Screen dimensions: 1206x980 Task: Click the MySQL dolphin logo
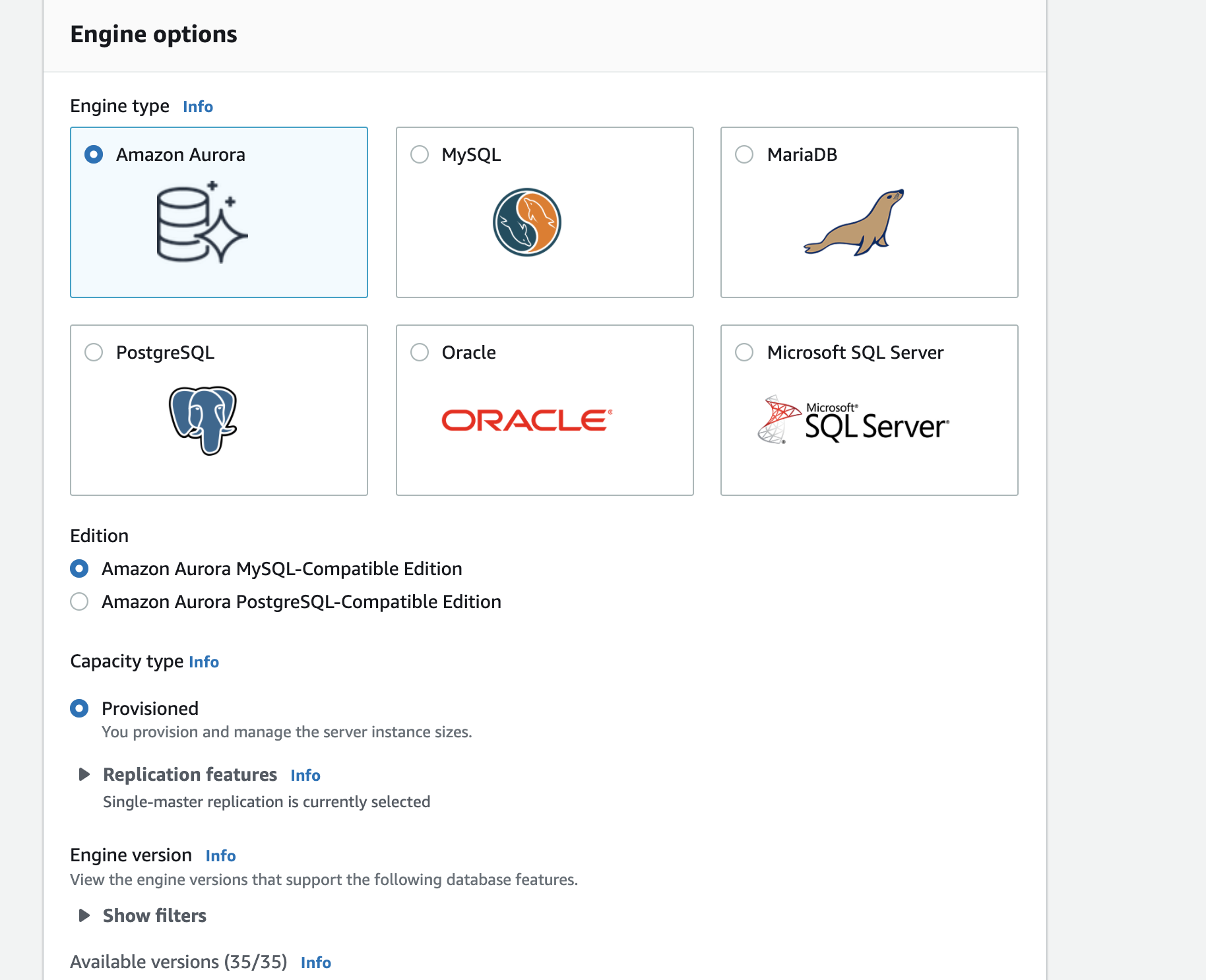coord(526,222)
